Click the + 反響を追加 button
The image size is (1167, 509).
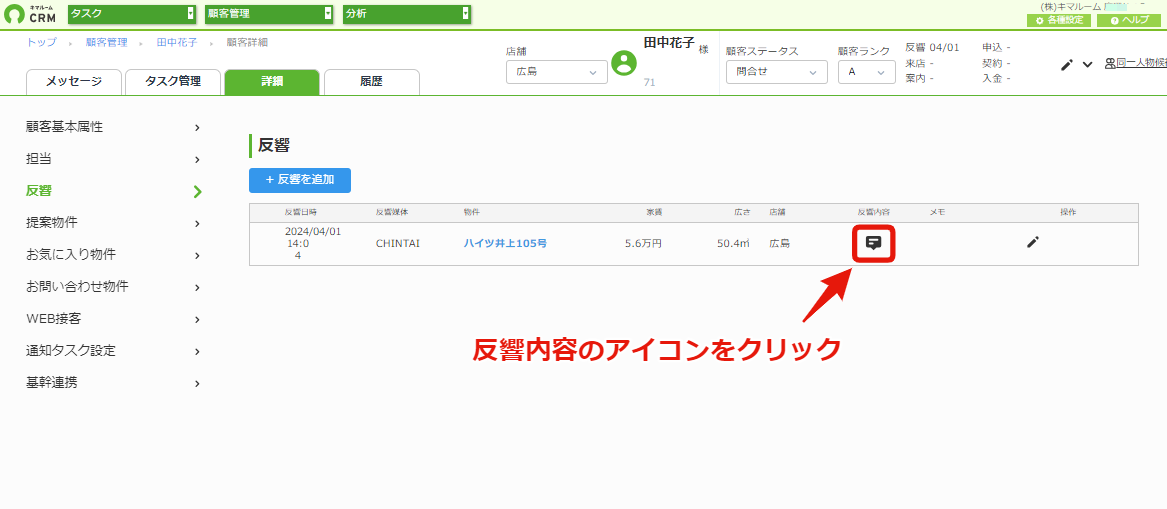300,180
